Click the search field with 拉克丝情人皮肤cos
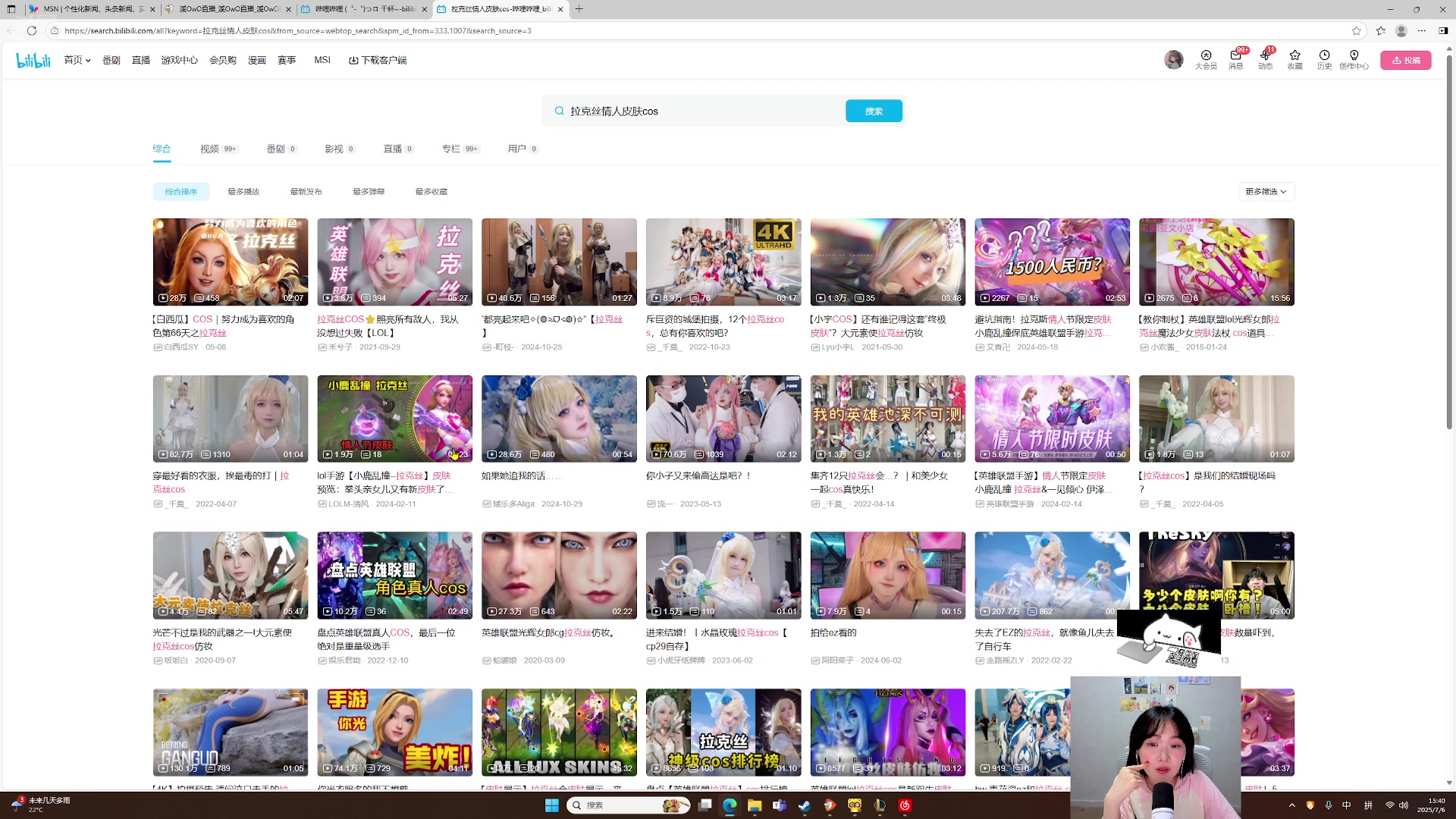This screenshot has width=1456, height=819. point(701,111)
